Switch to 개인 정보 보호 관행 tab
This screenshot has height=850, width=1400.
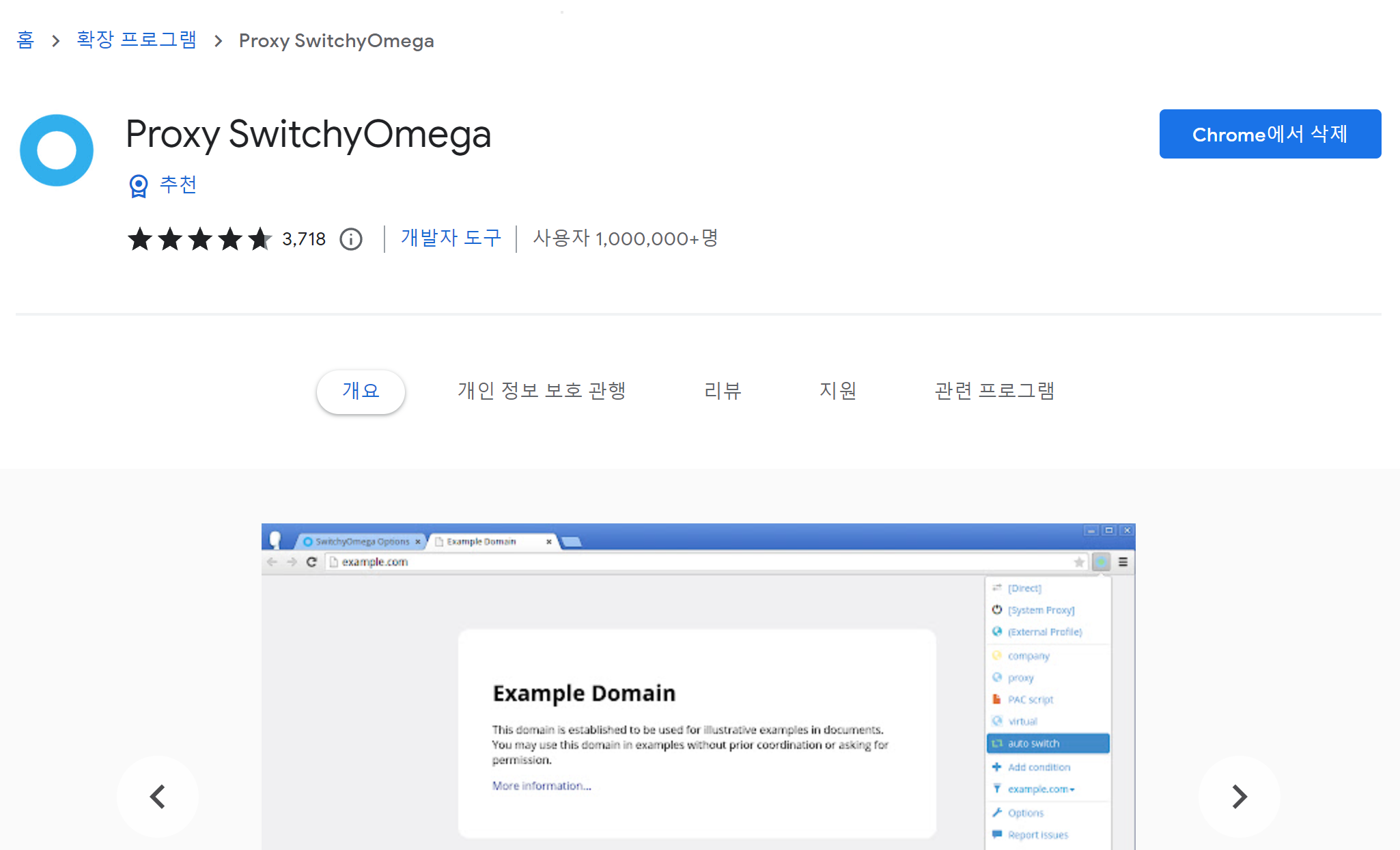pos(542,391)
